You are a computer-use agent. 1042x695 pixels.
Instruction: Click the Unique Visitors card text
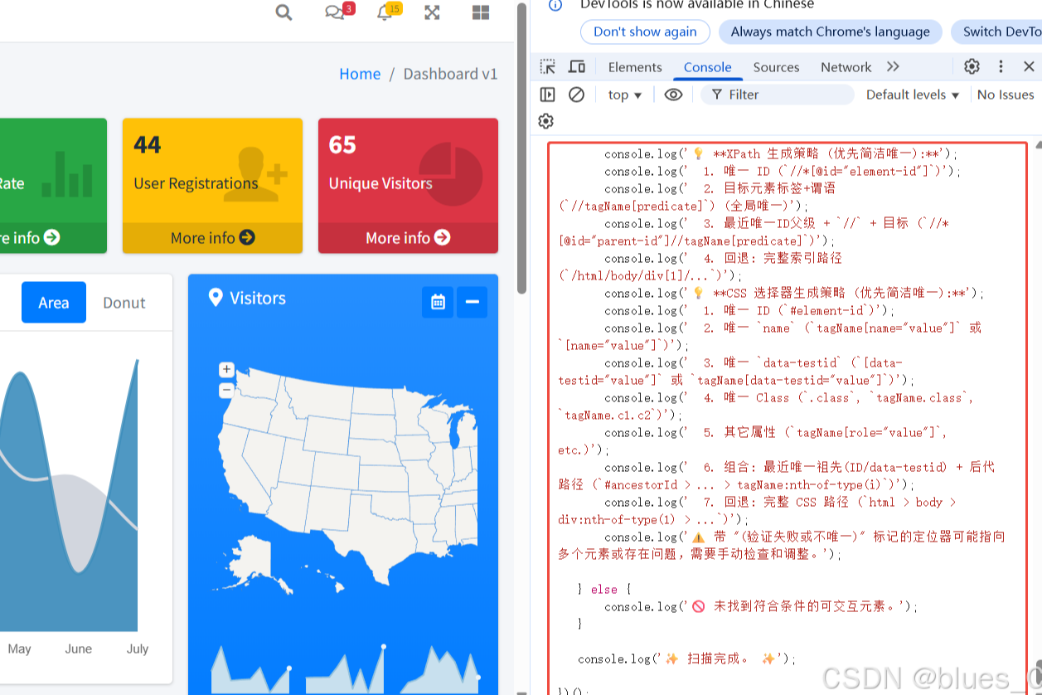tap(380, 183)
